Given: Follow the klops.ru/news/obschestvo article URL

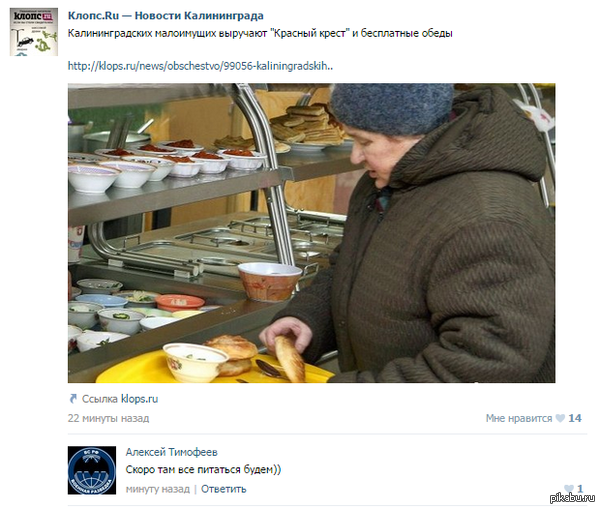Looking at the screenshot, I should pos(200,66).
